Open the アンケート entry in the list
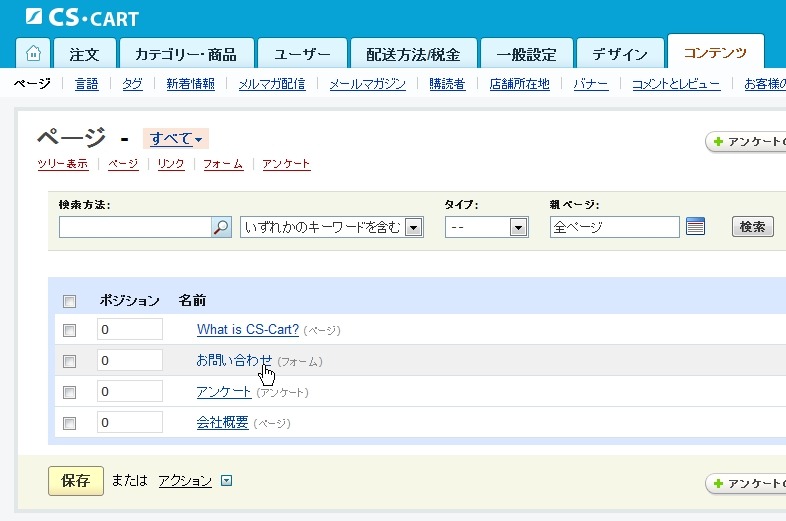 coord(224,391)
